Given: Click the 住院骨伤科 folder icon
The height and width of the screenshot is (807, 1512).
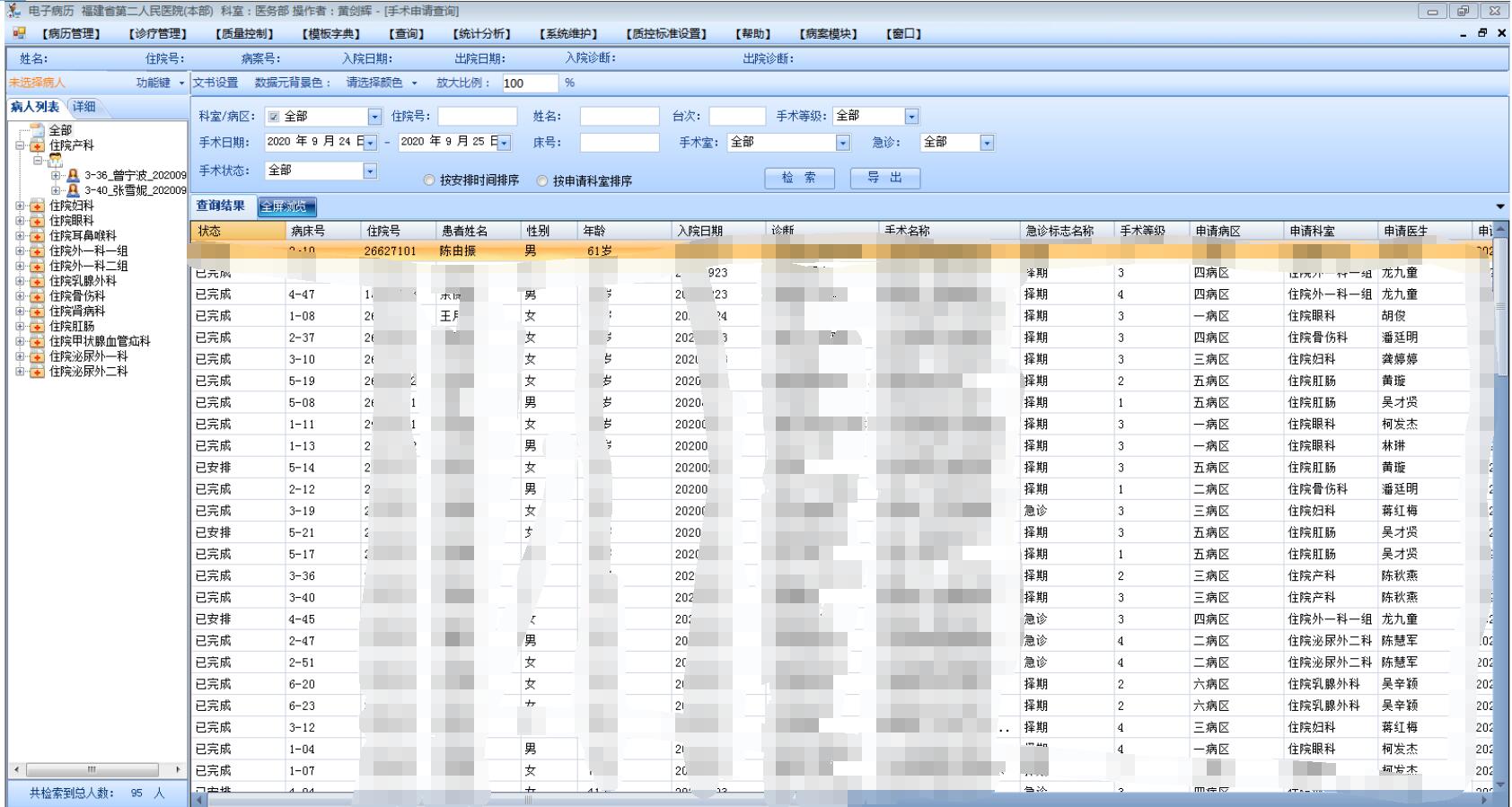Looking at the screenshot, I should coord(37,296).
